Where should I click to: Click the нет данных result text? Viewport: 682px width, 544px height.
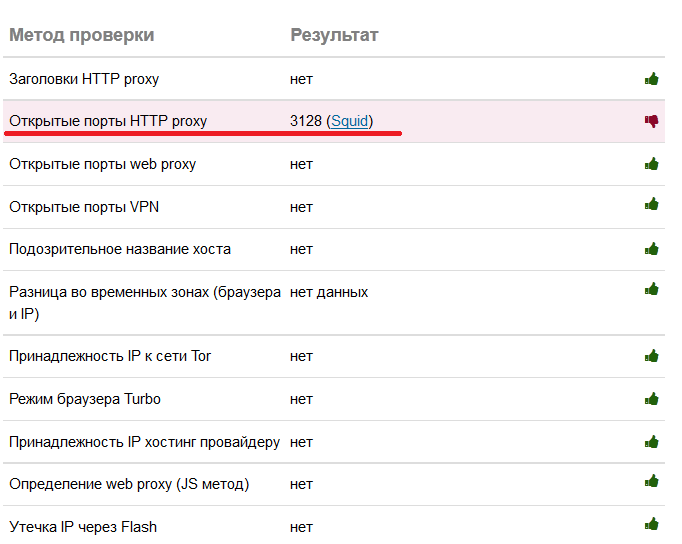pos(329,292)
